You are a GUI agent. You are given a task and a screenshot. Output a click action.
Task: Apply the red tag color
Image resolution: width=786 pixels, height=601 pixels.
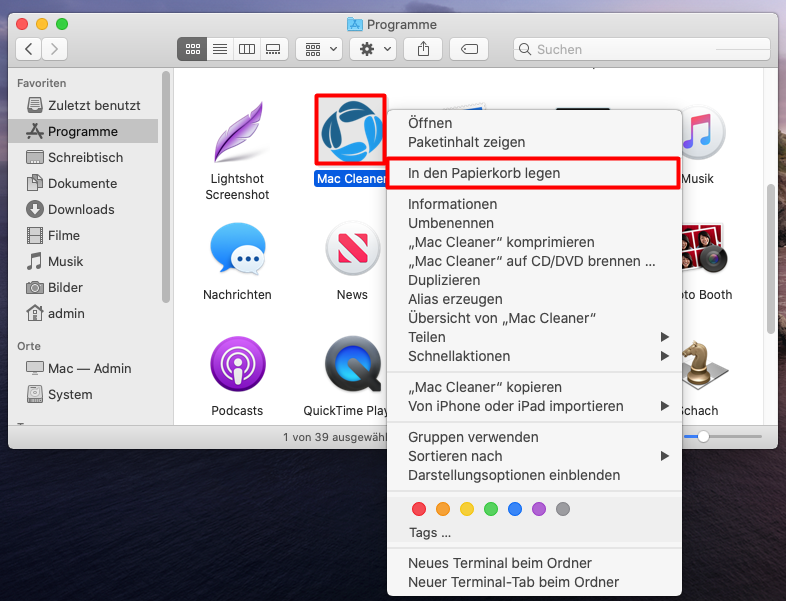(x=419, y=509)
